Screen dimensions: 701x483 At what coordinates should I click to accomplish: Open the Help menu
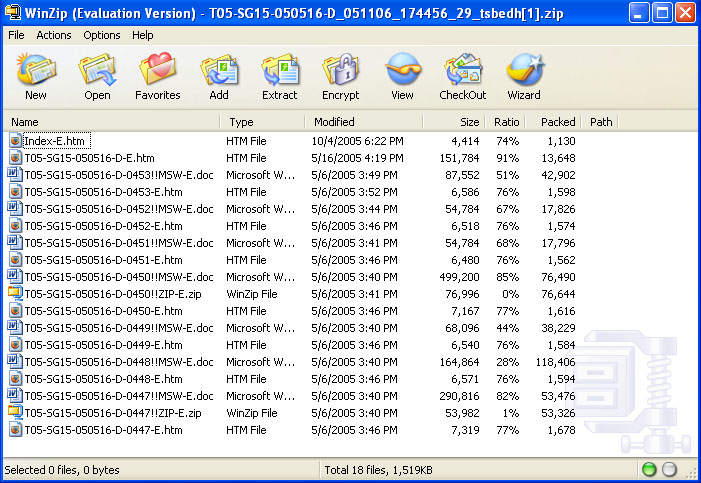point(143,35)
